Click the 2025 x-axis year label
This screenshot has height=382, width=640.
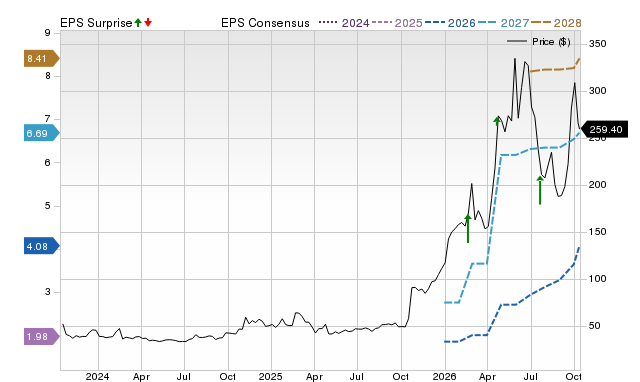[270, 376]
